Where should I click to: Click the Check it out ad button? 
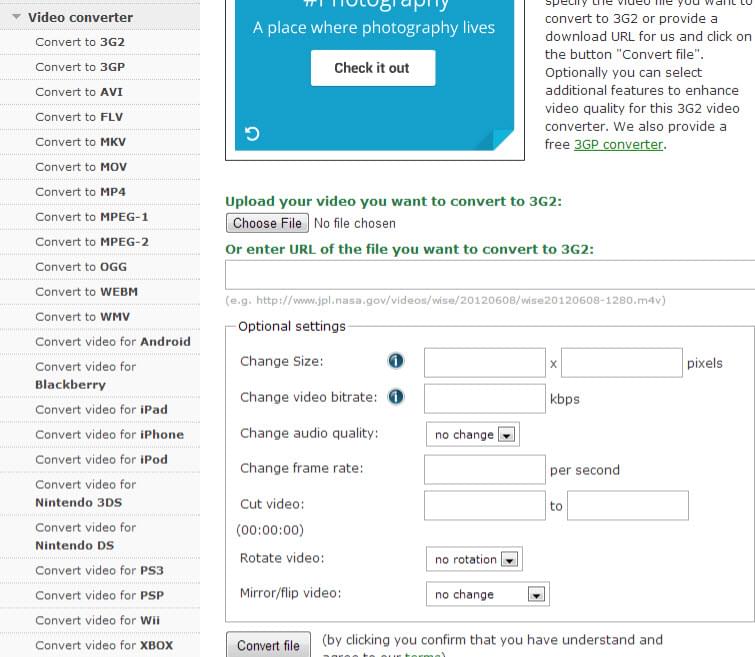click(x=372, y=68)
